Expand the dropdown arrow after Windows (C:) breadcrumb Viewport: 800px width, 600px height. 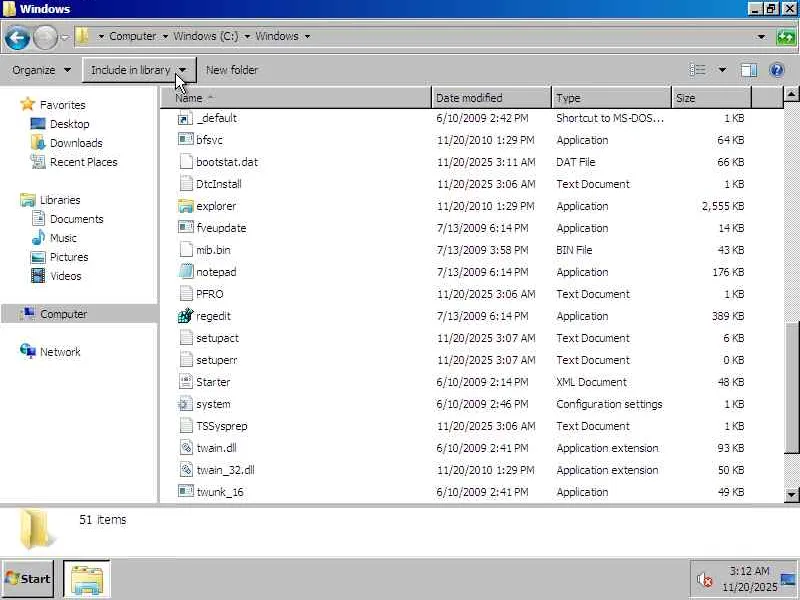[247, 36]
